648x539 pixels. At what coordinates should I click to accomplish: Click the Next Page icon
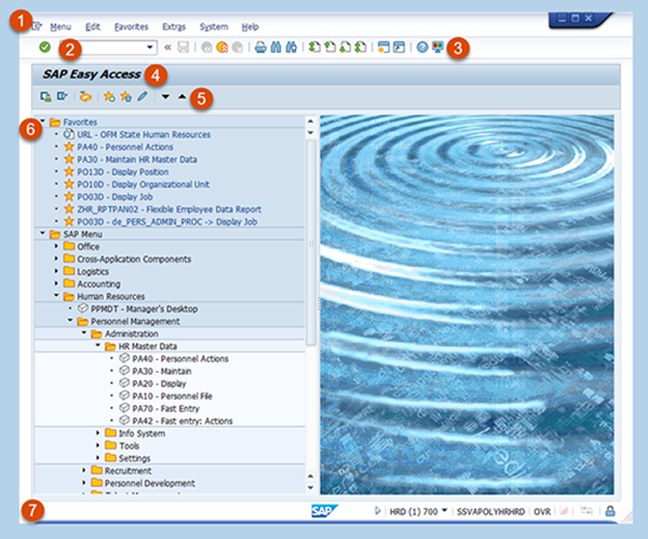point(345,47)
